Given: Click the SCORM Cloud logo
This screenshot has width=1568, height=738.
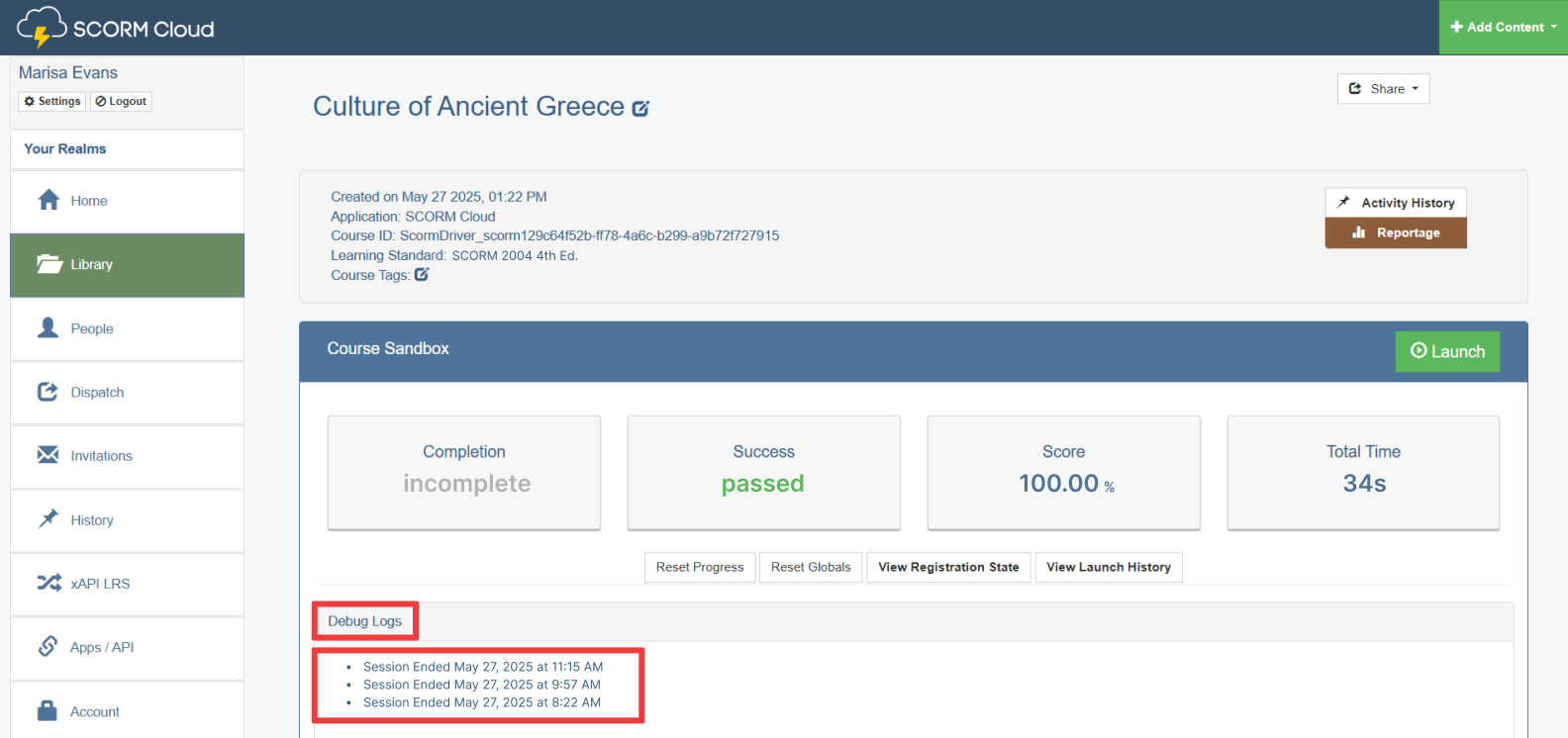Looking at the screenshot, I should click(116, 28).
